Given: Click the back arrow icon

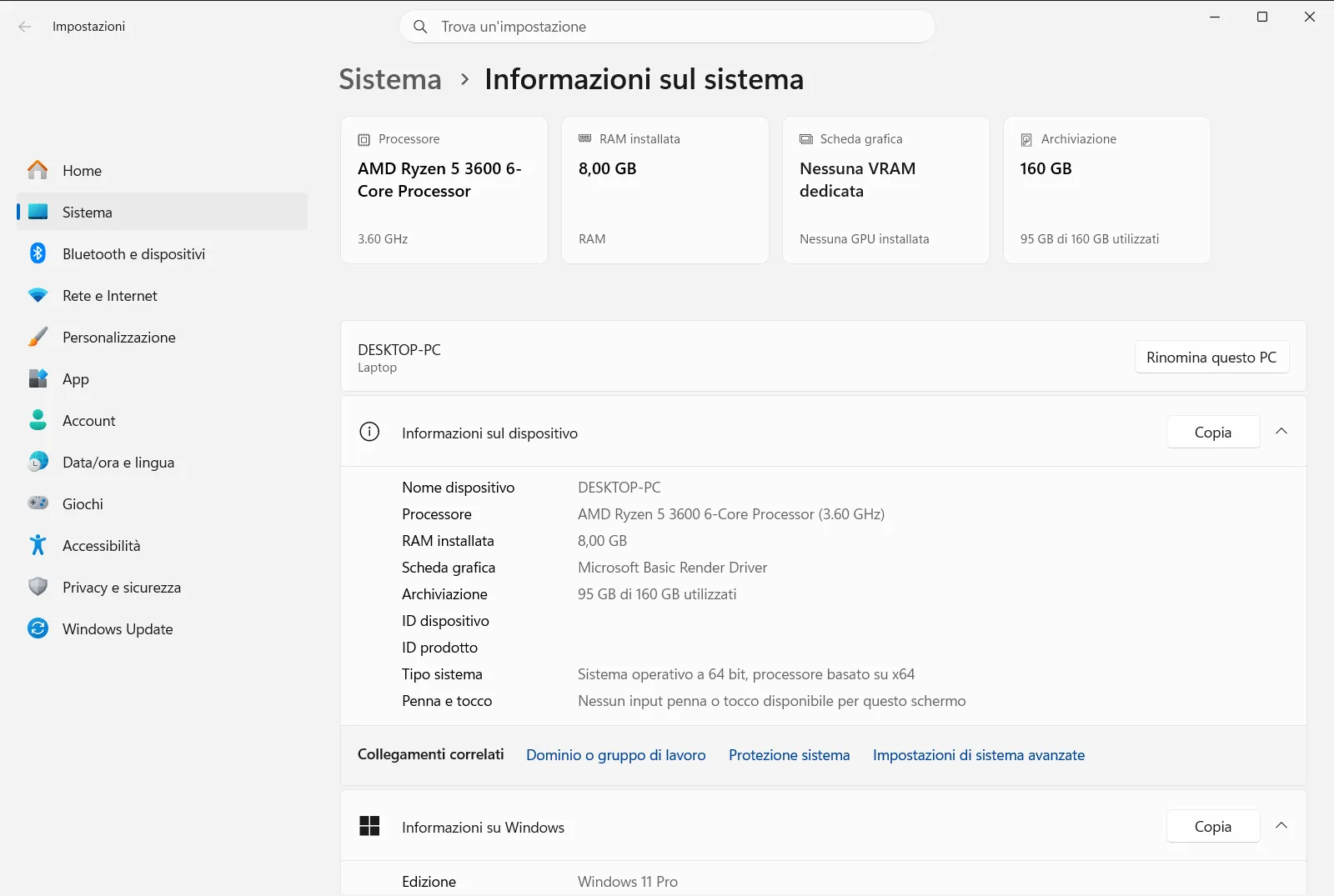Looking at the screenshot, I should click(25, 27).
